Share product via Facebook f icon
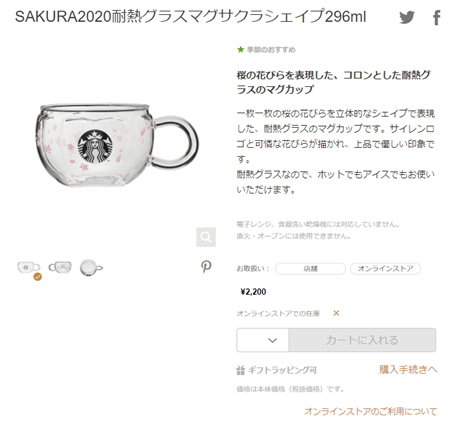This screenshot has height=435, width=456. point(437,17)
